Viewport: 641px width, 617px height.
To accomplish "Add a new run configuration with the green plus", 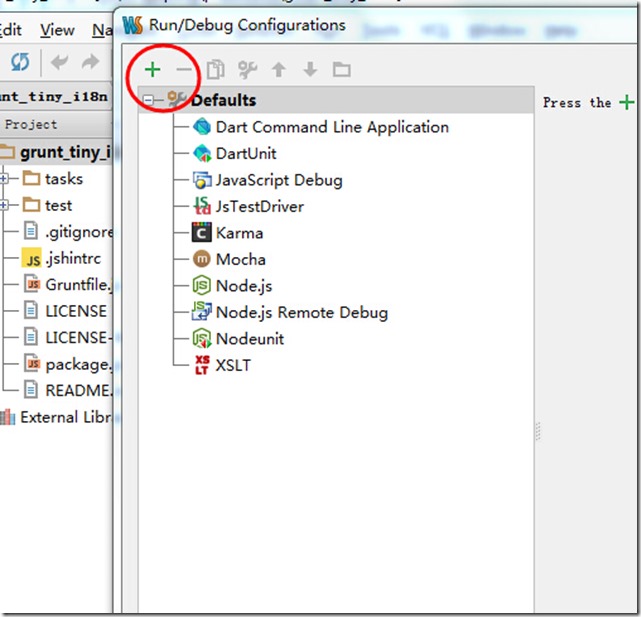I will click(x=152, y=70).
